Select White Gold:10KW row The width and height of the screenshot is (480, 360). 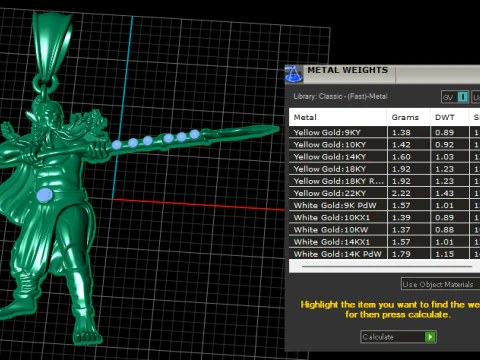384,230
